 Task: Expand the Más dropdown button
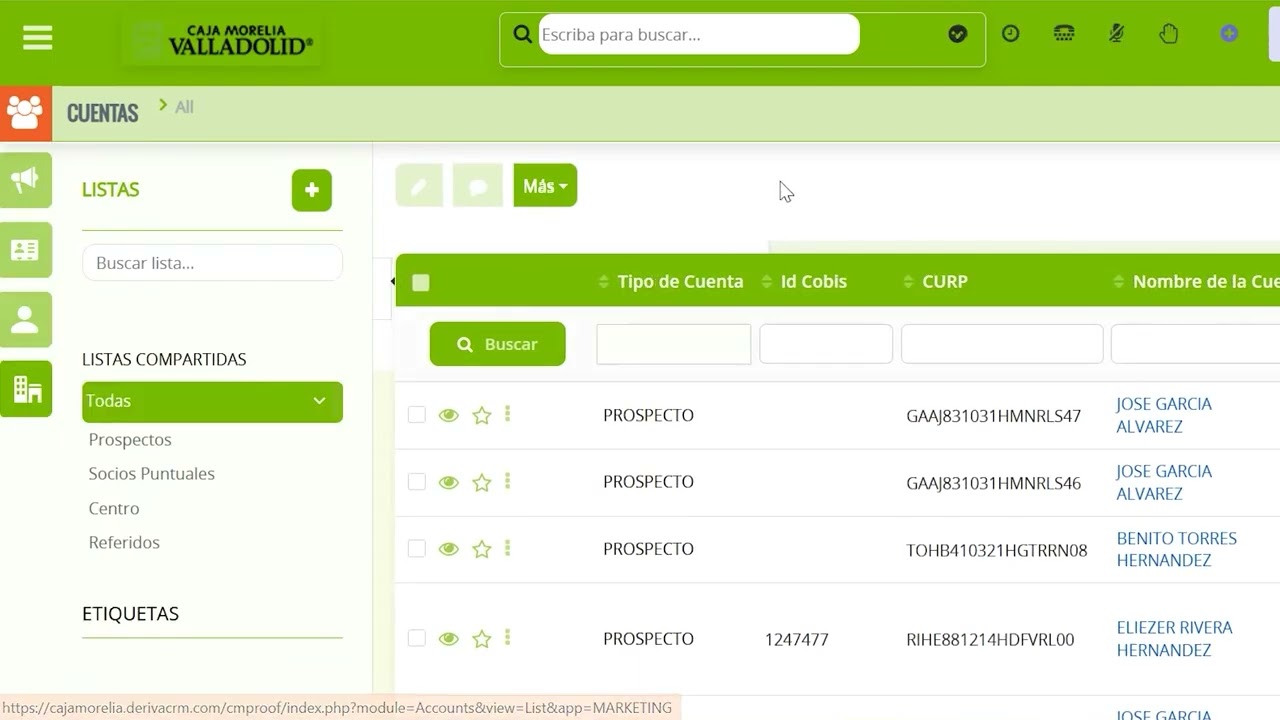coord(545,186)
